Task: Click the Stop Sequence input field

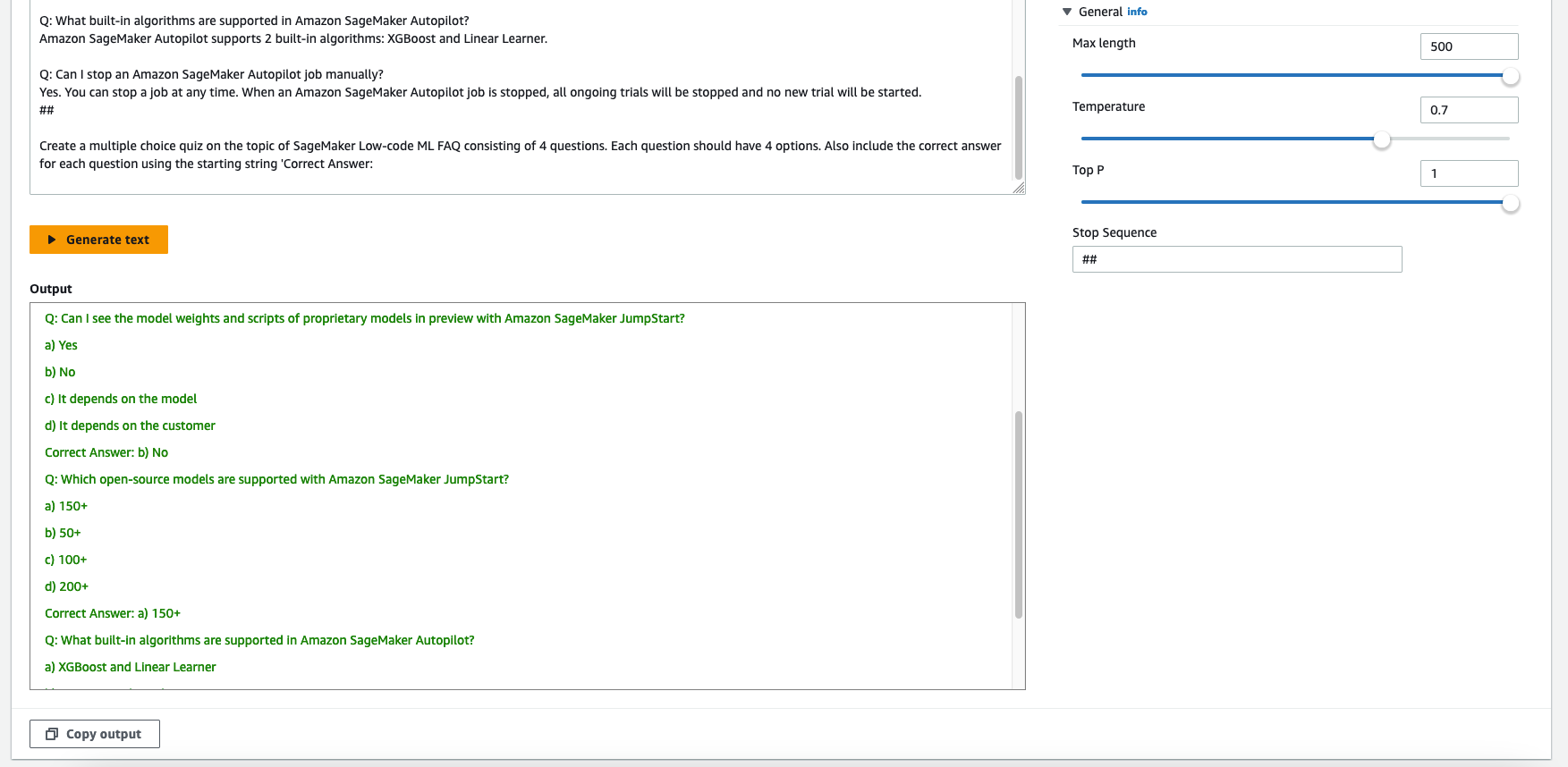Action: [x=1237, y=259]
